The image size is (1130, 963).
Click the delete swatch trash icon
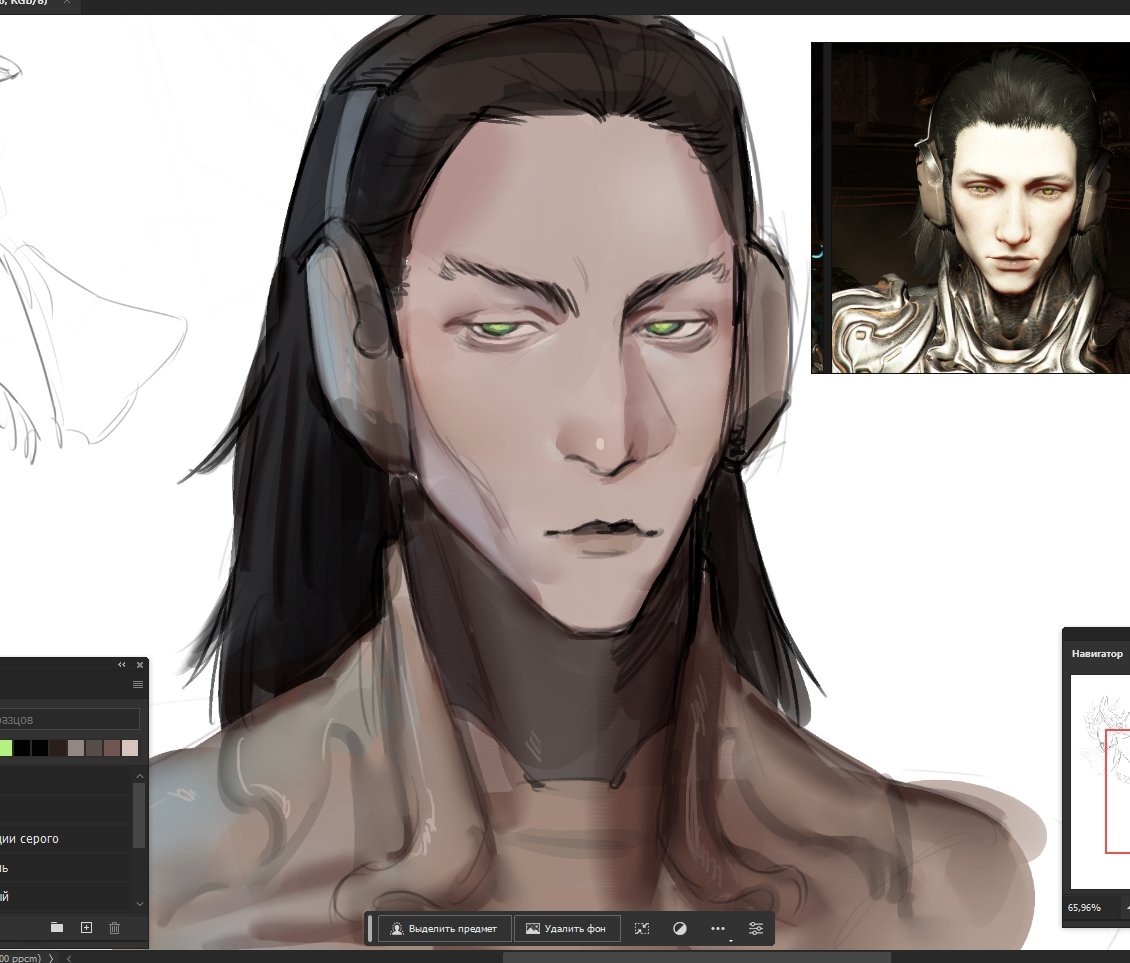pyautogui.click(x=115, y=928)
